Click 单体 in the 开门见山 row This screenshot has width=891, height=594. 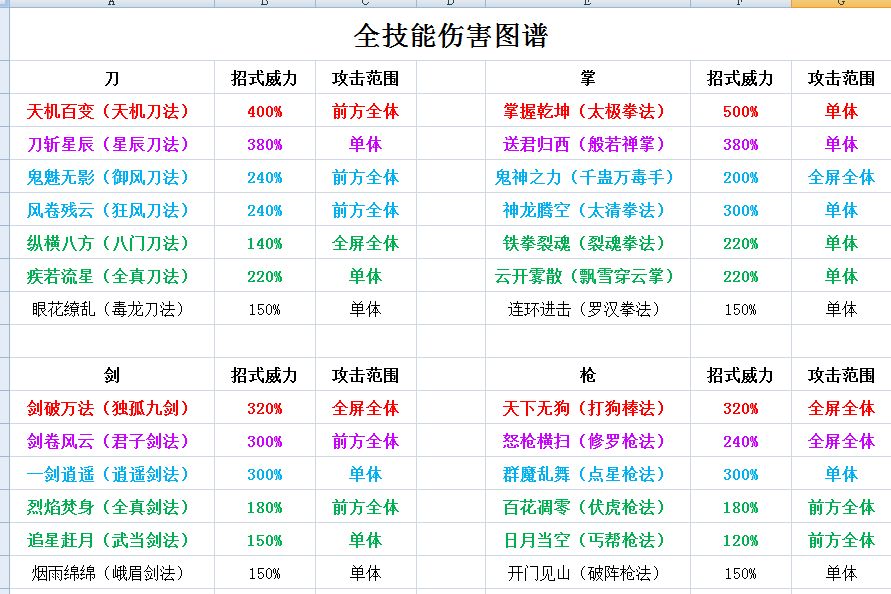point(841,572)
